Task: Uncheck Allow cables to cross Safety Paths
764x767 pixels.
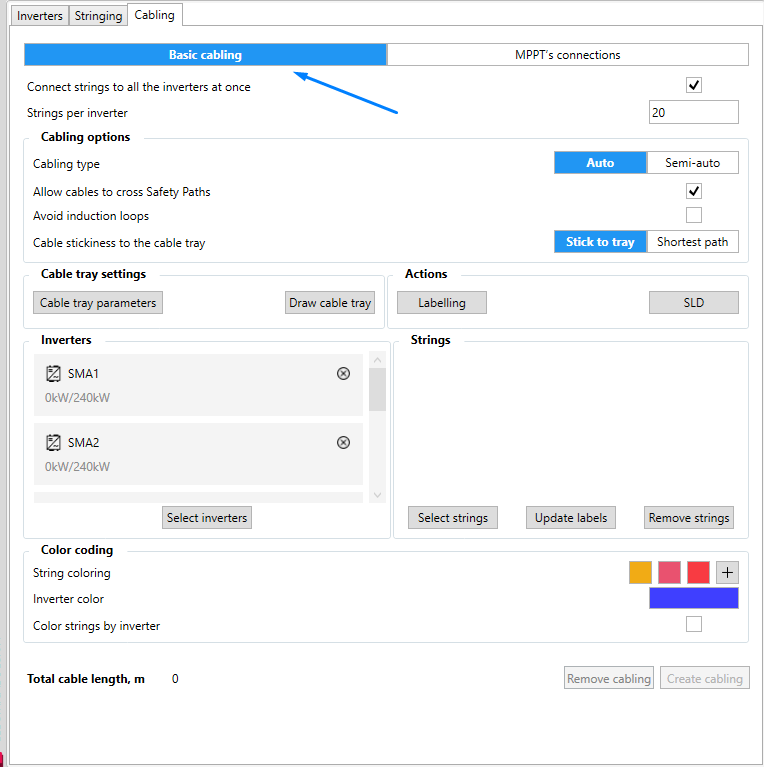Action: click(694, 191)
